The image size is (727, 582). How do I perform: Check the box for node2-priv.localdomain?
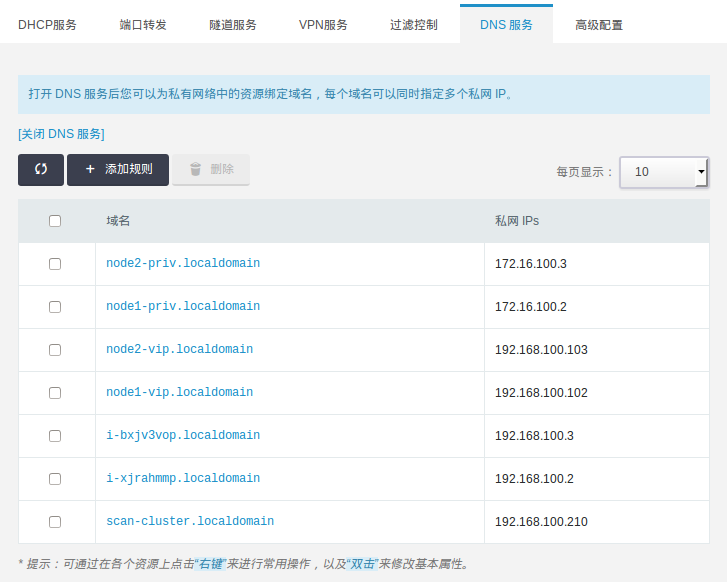(55, 264)
